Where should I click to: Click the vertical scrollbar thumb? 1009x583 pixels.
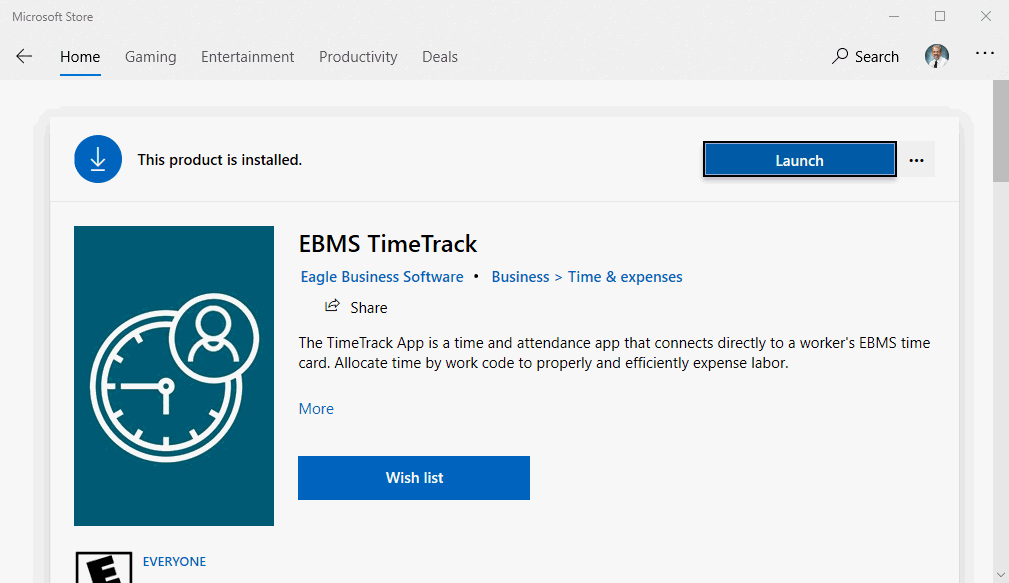1000,130
